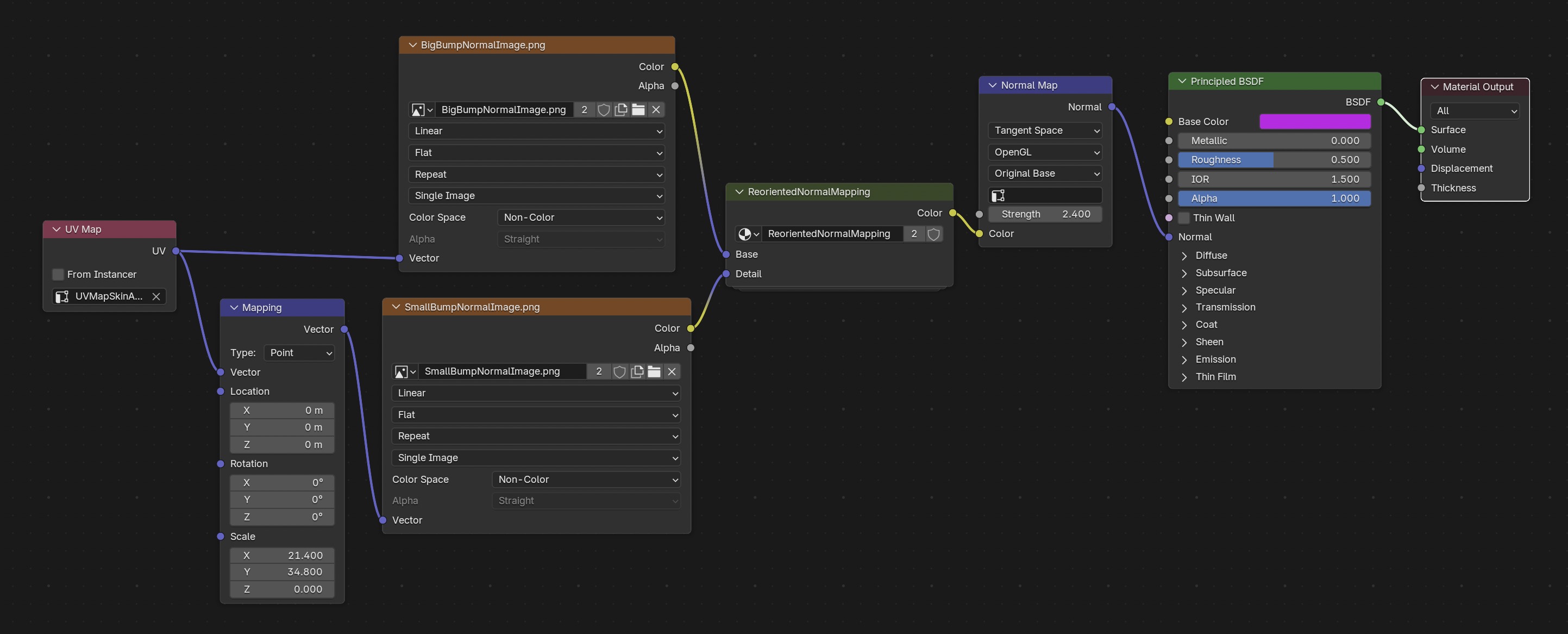Enable From Instancer checkbox
This screenshot has width=1568, height=634.
(x=58, y=275)
